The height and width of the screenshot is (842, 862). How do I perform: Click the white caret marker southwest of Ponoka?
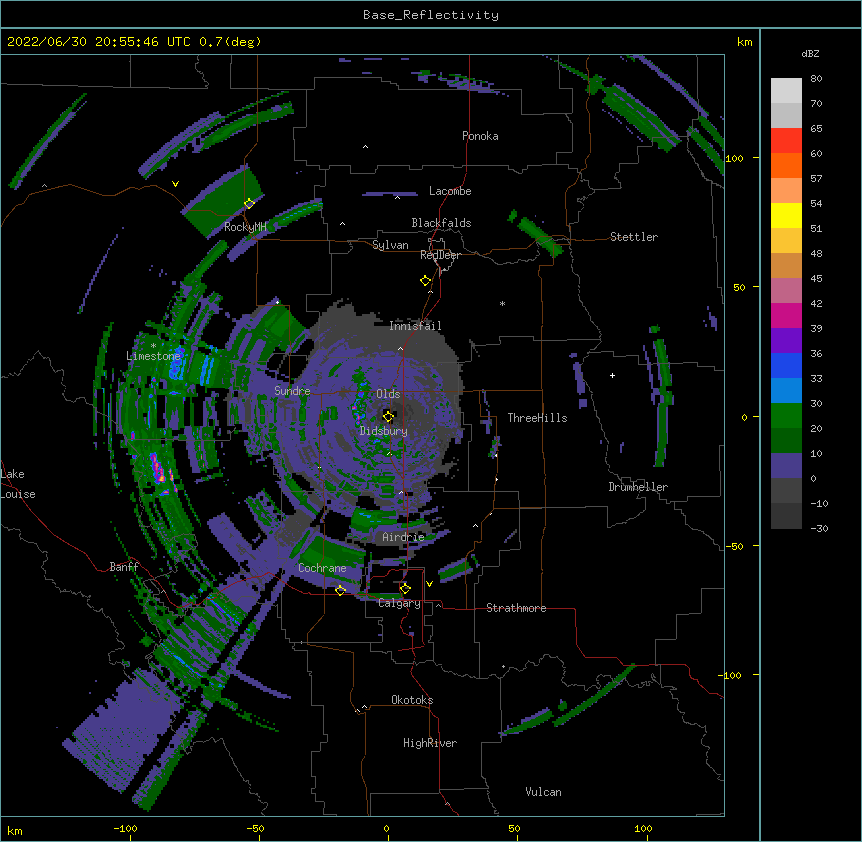pos(366,147)
